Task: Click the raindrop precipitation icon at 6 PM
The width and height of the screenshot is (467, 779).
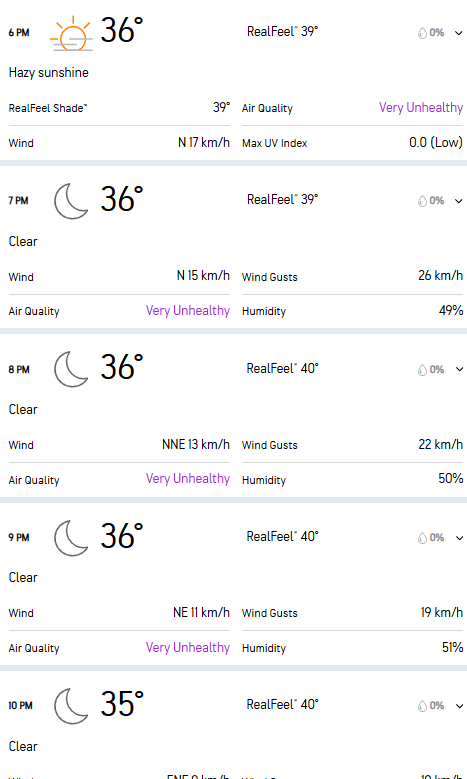Action: click(422, 33)
